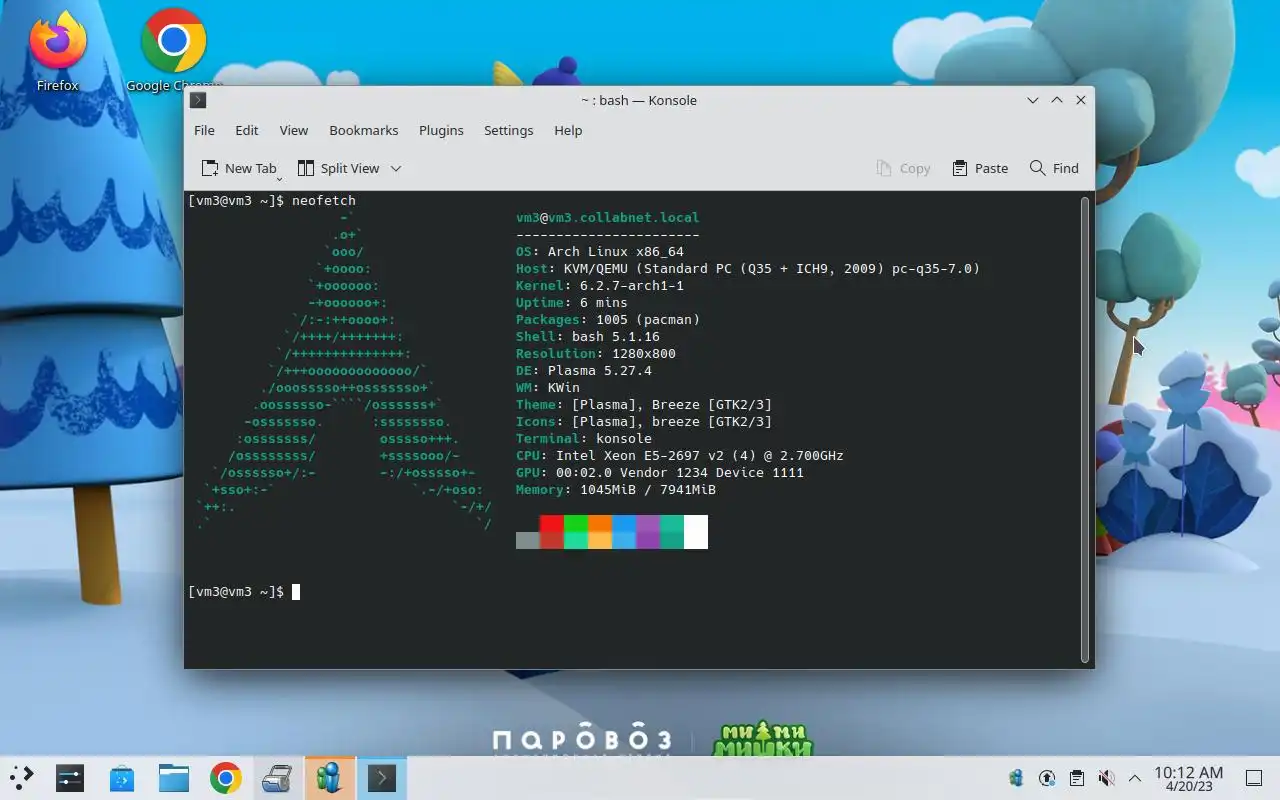Click the 'GPU: 00:02.0 Vendor 1234' line

(660, 473)
